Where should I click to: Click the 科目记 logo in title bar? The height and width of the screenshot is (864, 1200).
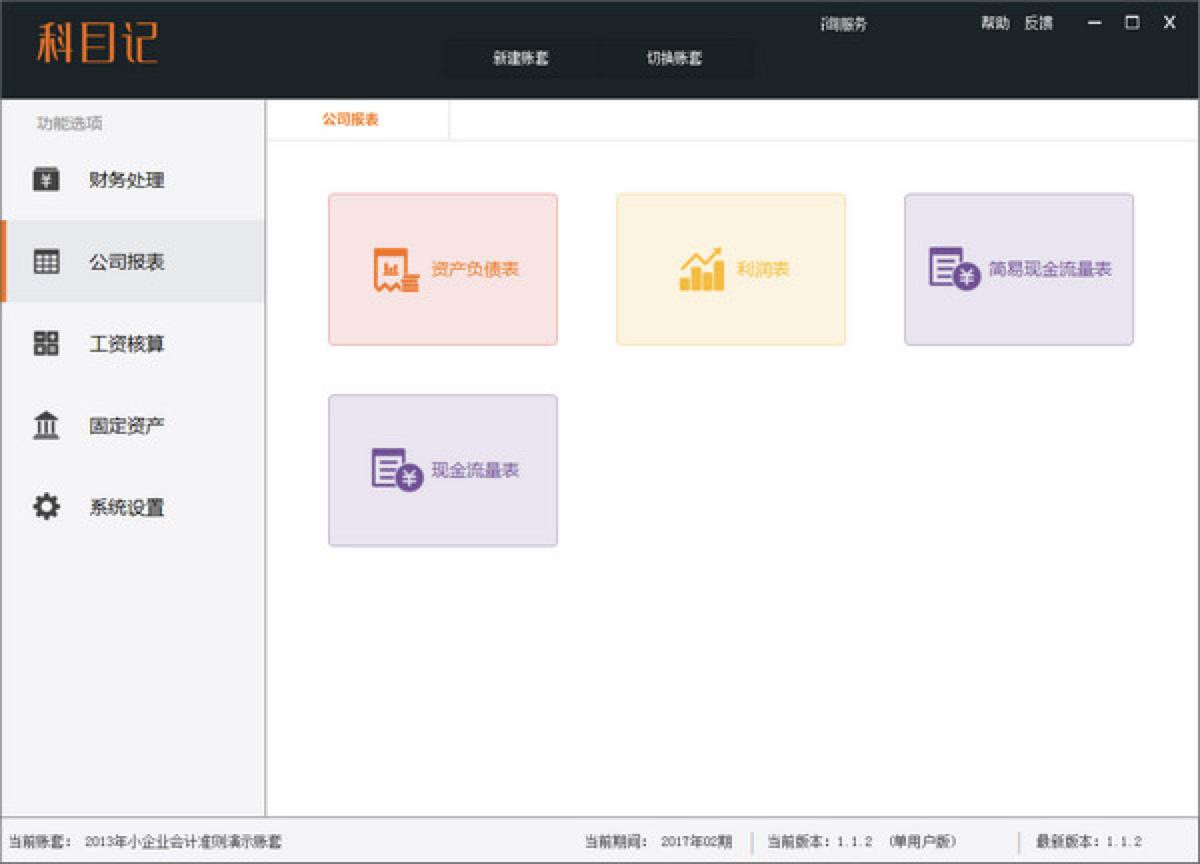97,44
